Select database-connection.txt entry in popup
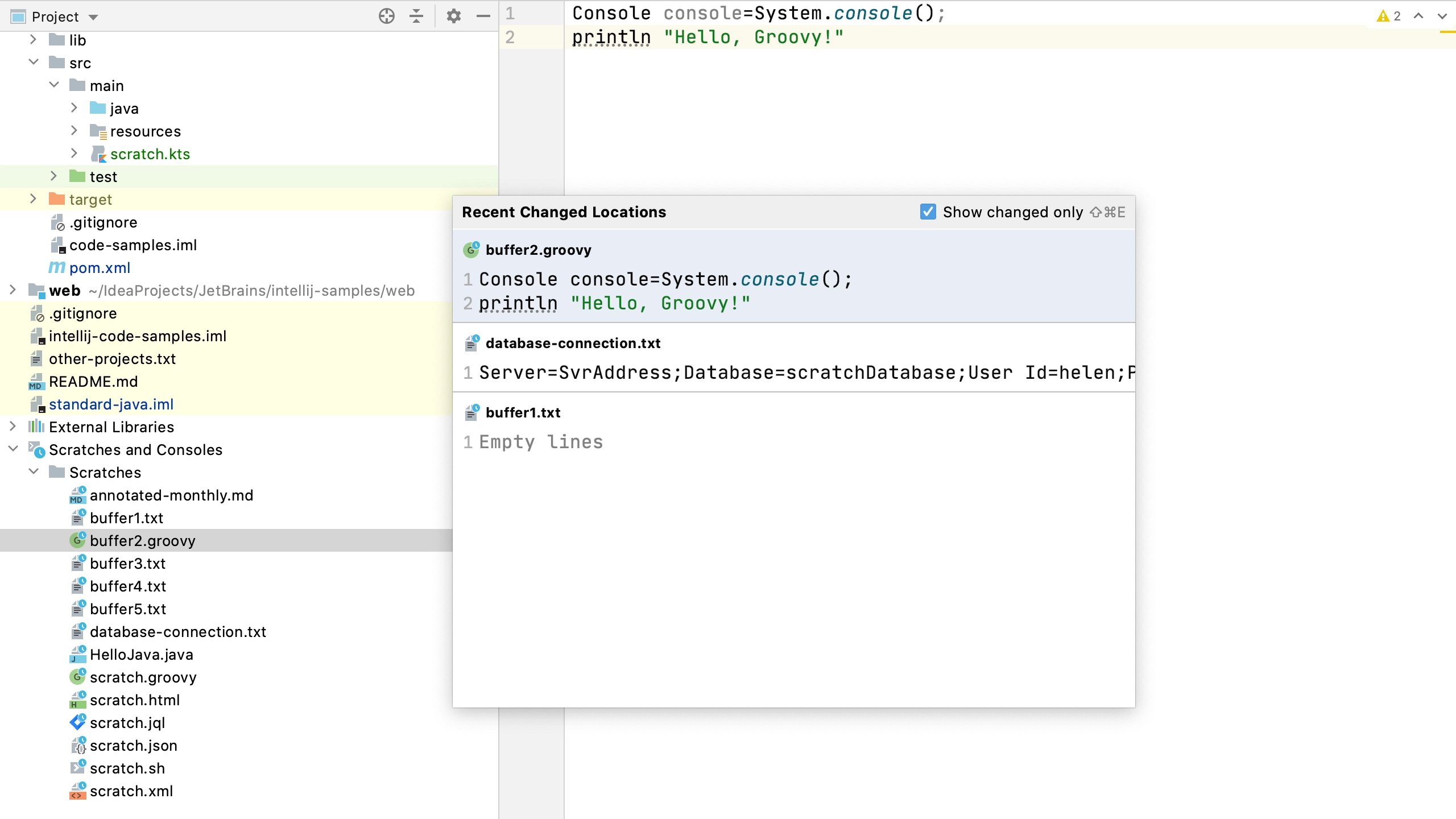This screenshot has width=1456, height=819. click(793, 358)
